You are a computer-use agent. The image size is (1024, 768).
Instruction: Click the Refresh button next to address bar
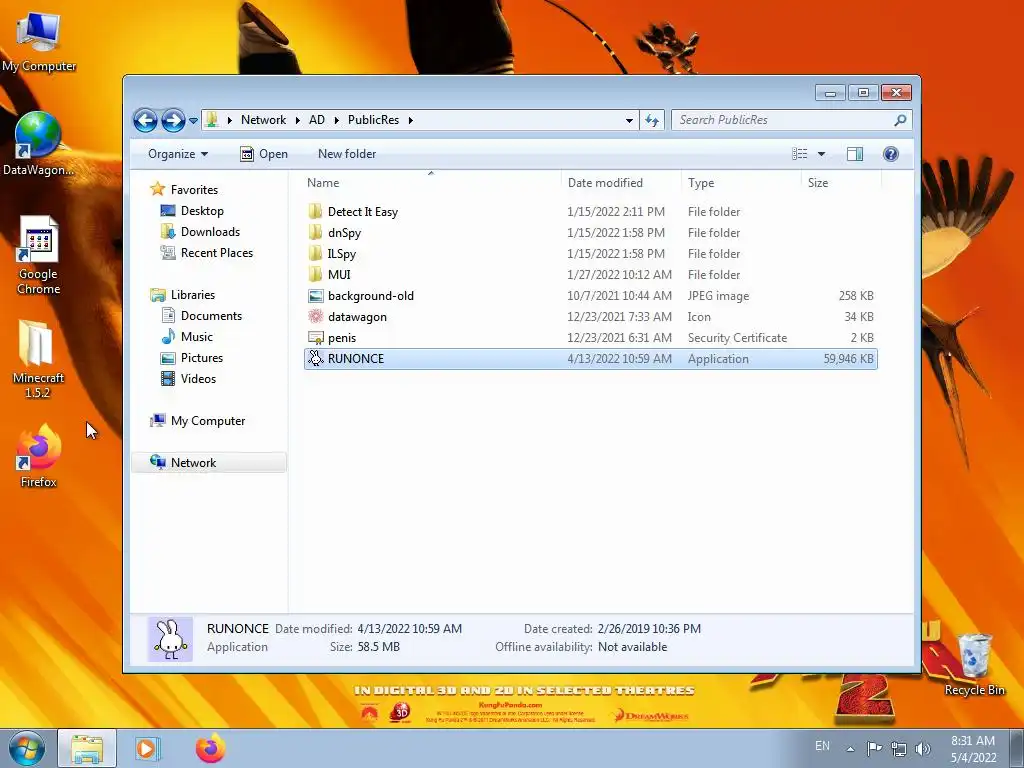pos(652,120)
